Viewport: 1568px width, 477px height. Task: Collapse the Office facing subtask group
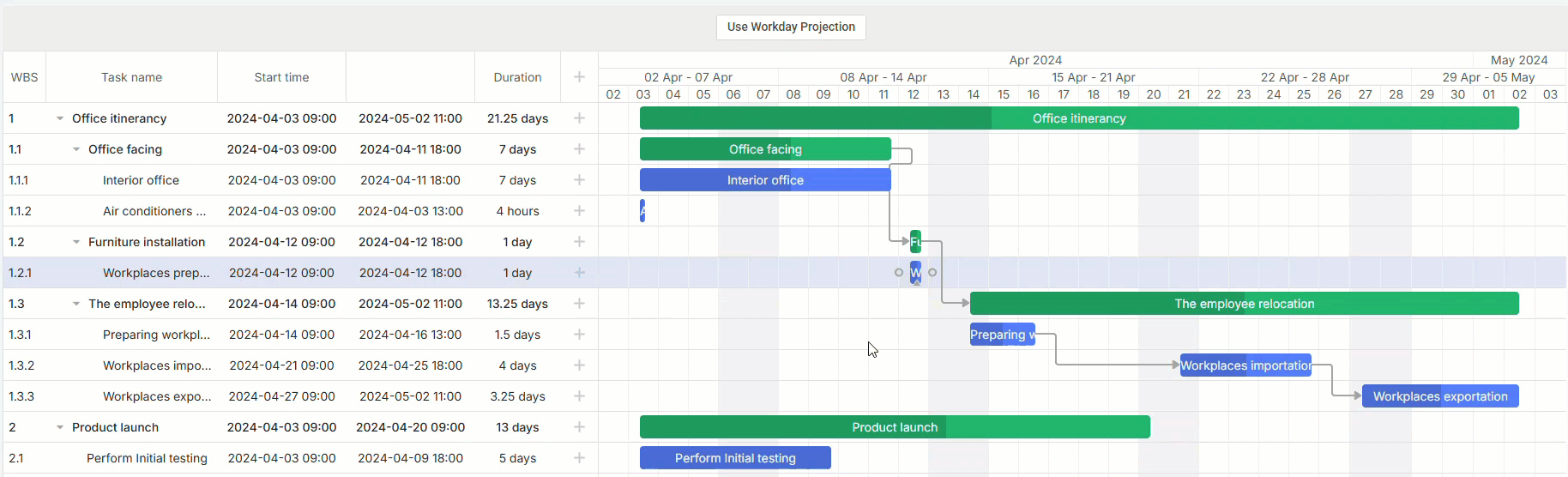[x=76, y=149]
